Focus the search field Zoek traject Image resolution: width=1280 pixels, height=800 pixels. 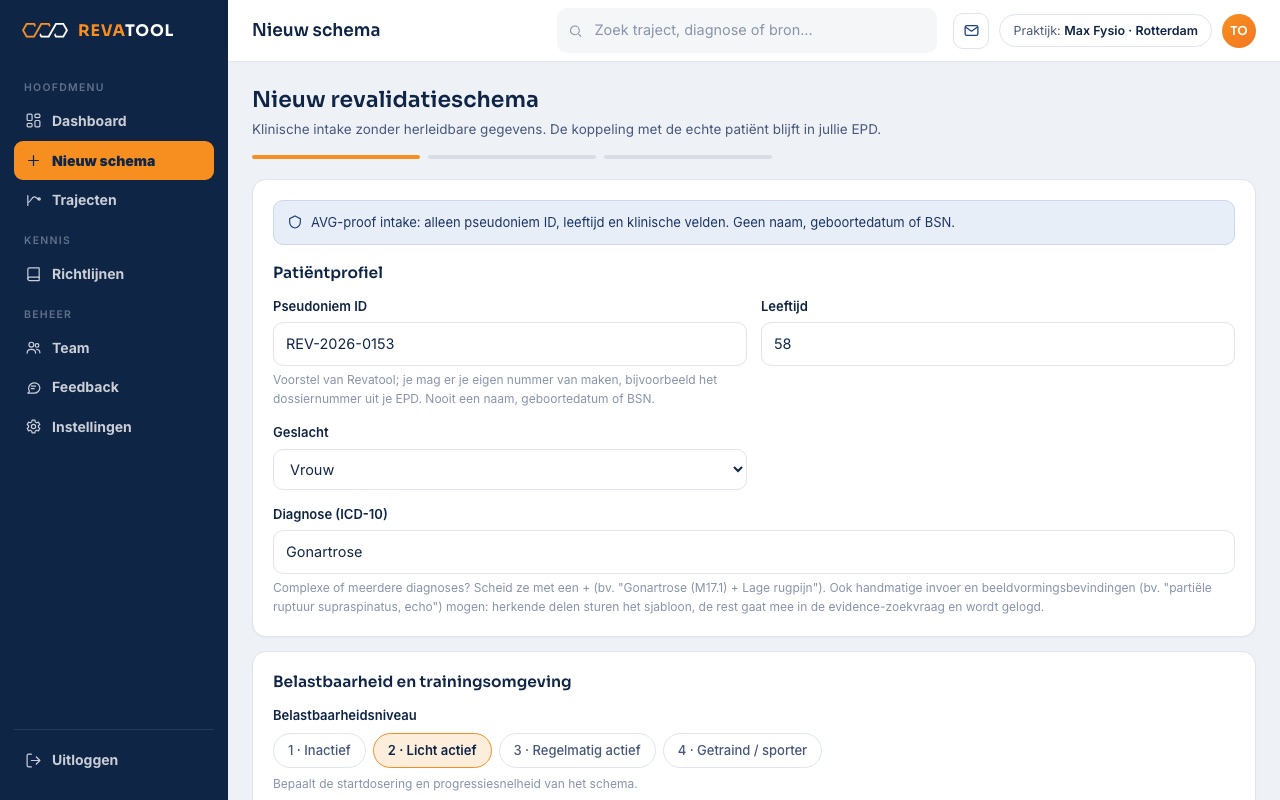[x=747, y=30]
